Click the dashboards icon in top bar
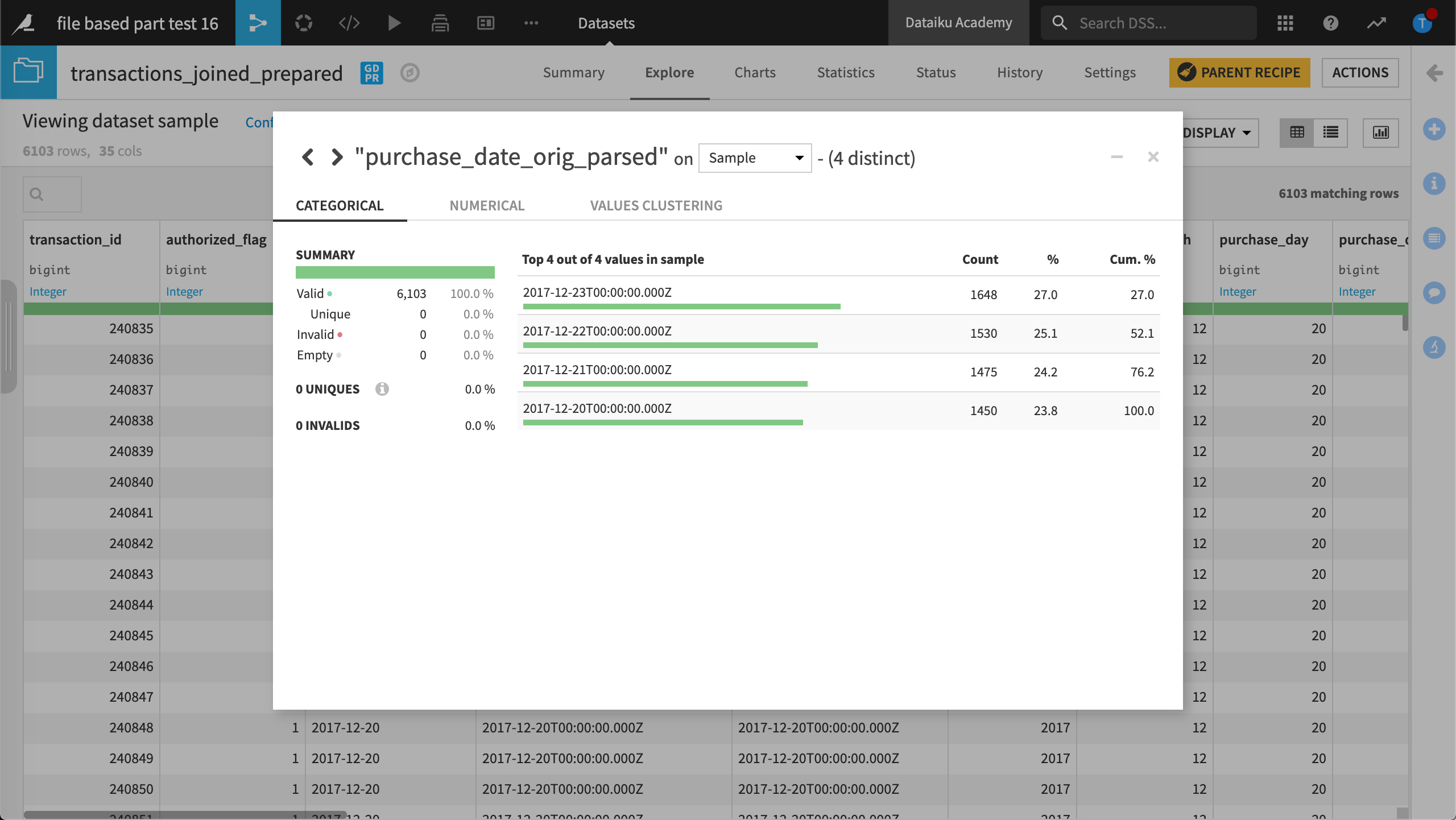1456x820 pixels. [485, 23]
